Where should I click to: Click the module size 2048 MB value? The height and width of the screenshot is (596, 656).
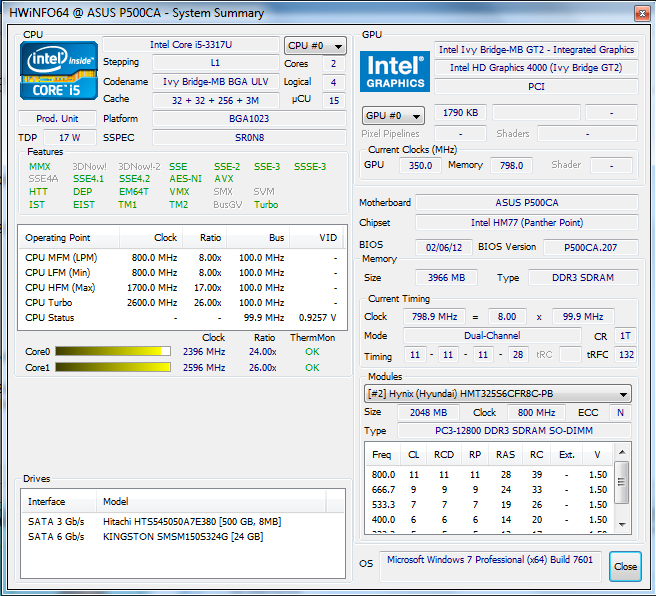pyautogui.click(x=428, y=413)
